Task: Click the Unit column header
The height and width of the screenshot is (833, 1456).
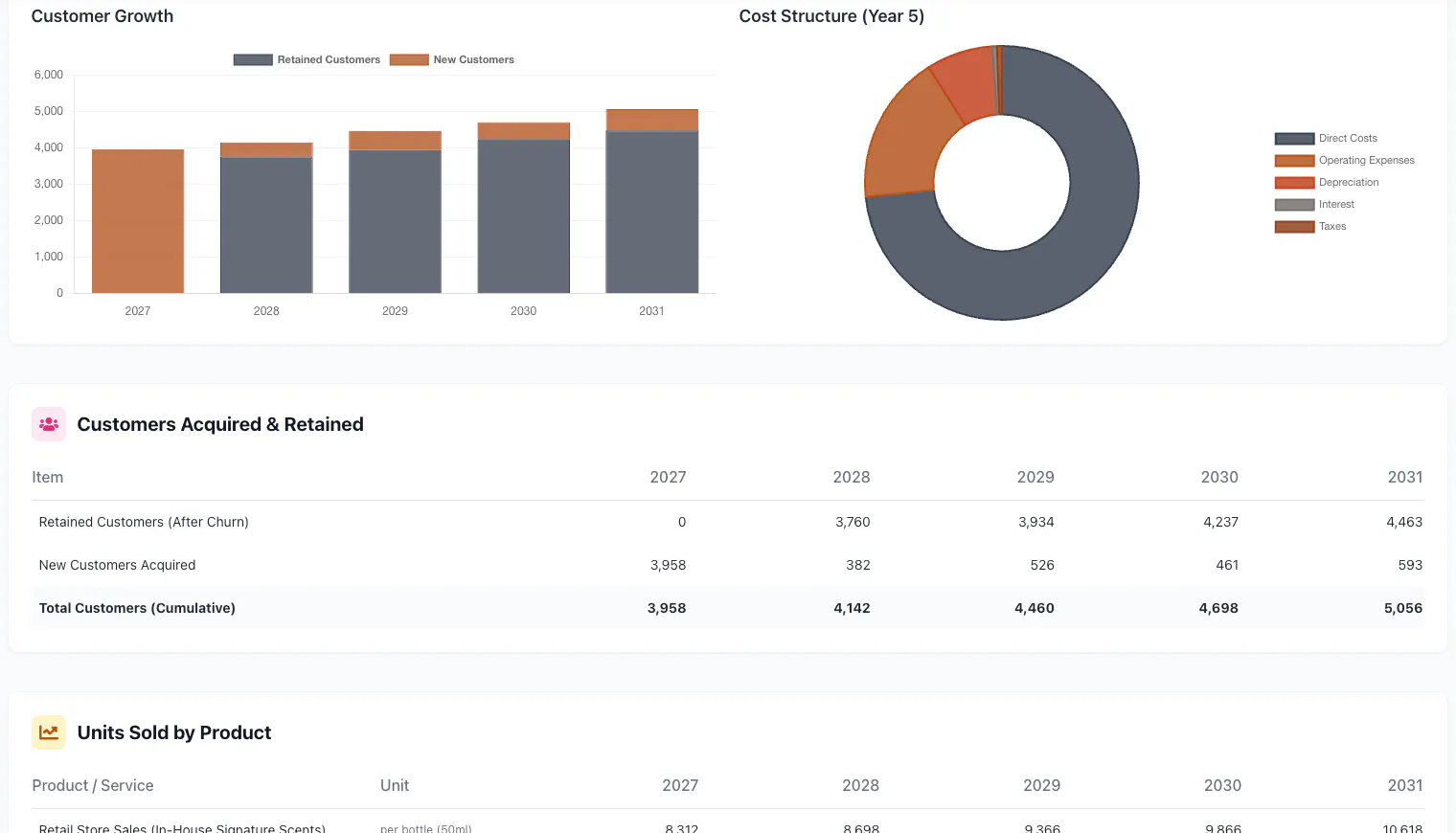Action: 395,785
